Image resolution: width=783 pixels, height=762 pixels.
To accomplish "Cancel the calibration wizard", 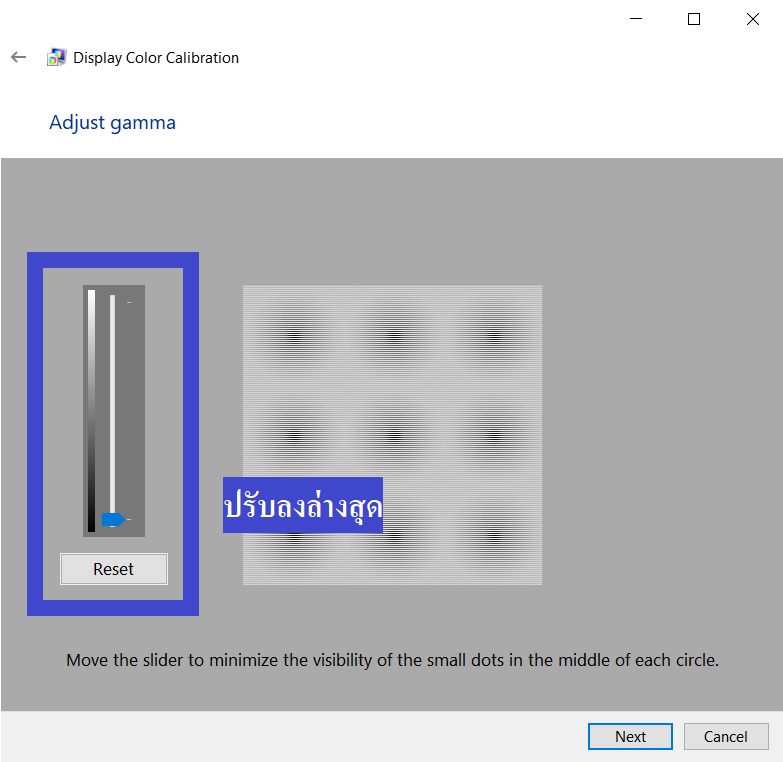I will (726, 737).
